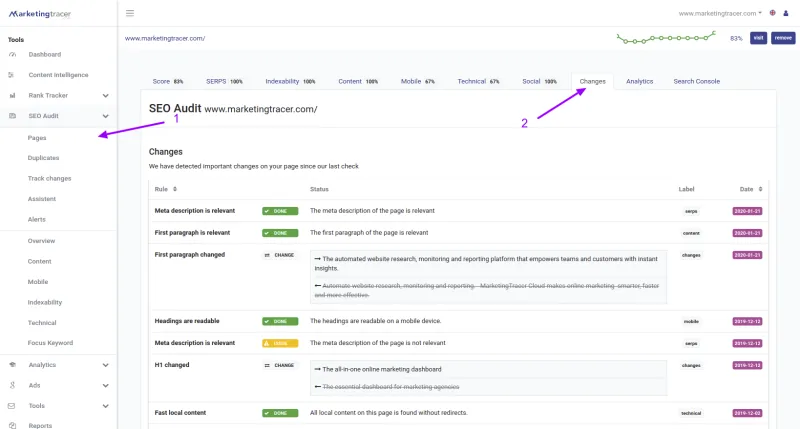
Task: Click the content label tag
Action: tap(691, 233)
